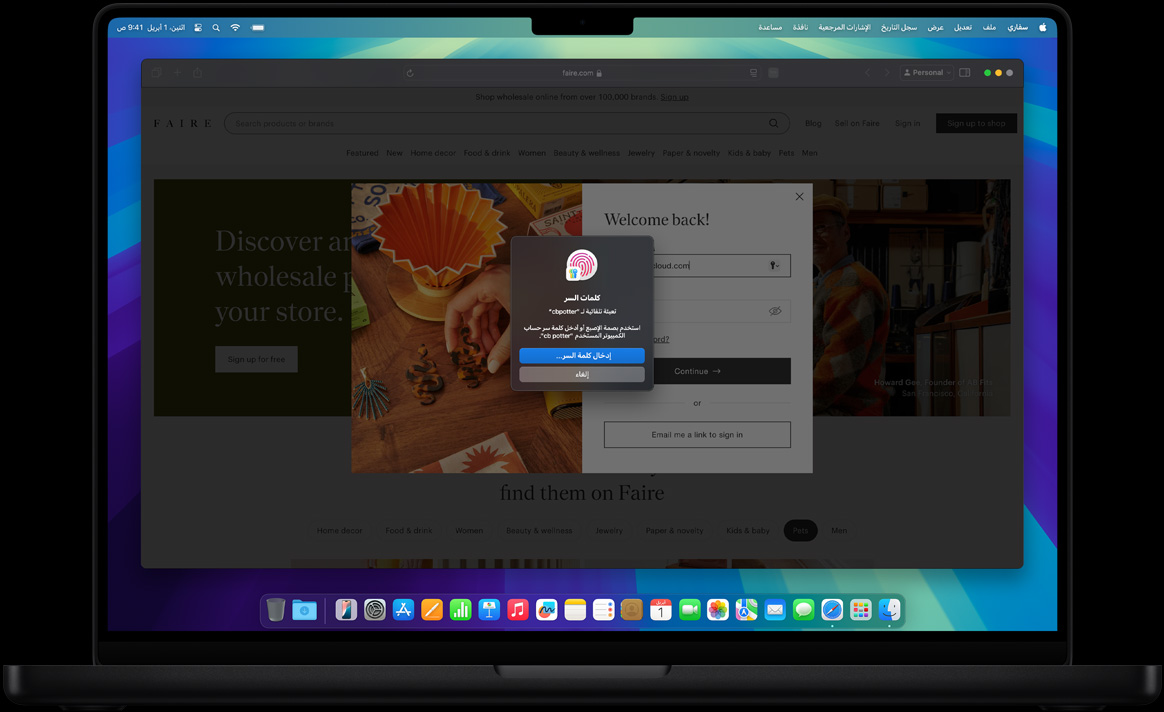Click Email me a link to sign in
The image size is (1164, 712).
(697, 435)
